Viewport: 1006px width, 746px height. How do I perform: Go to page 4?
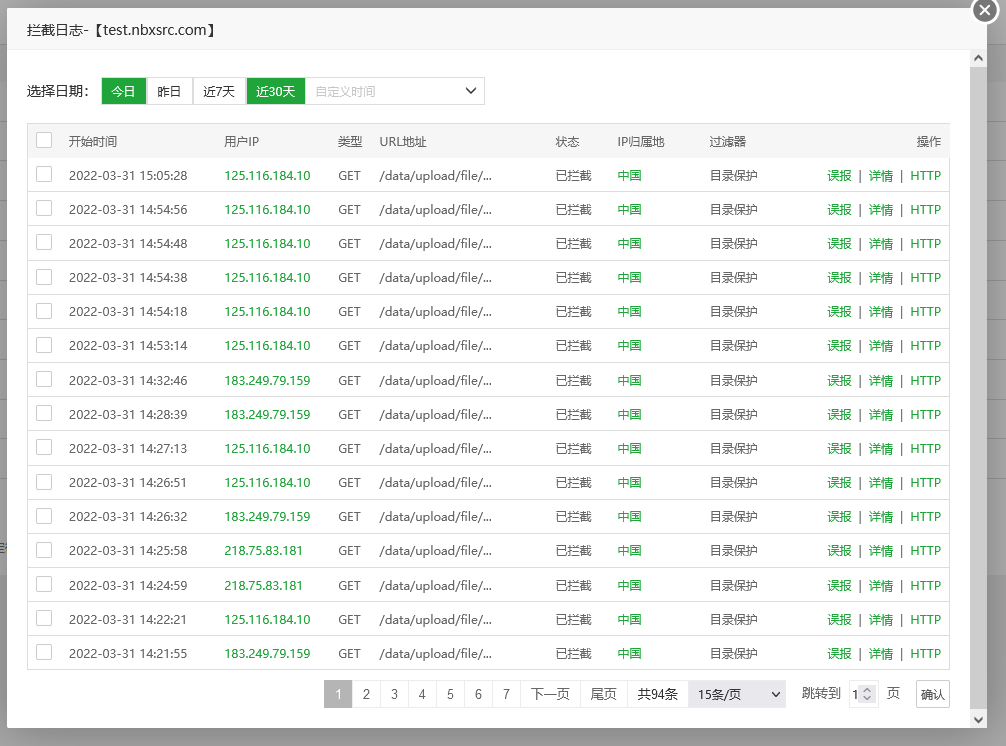tap(422, 694)
